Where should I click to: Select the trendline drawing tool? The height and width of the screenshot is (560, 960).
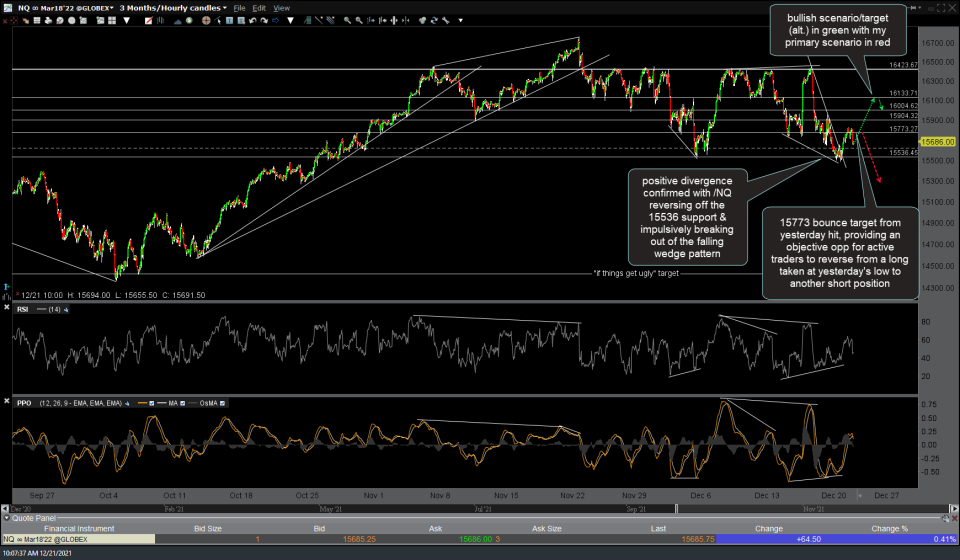click(x=319, y=20)
